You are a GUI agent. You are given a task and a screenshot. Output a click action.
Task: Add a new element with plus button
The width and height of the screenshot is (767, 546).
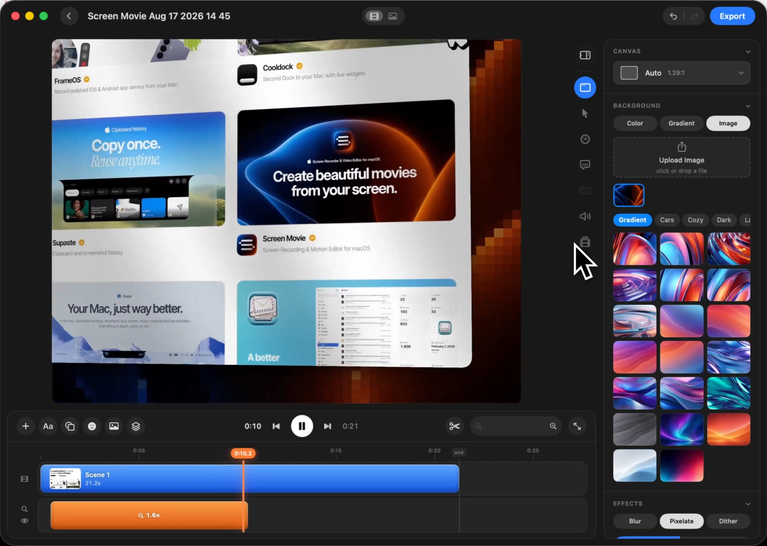[x=25, y=426]
